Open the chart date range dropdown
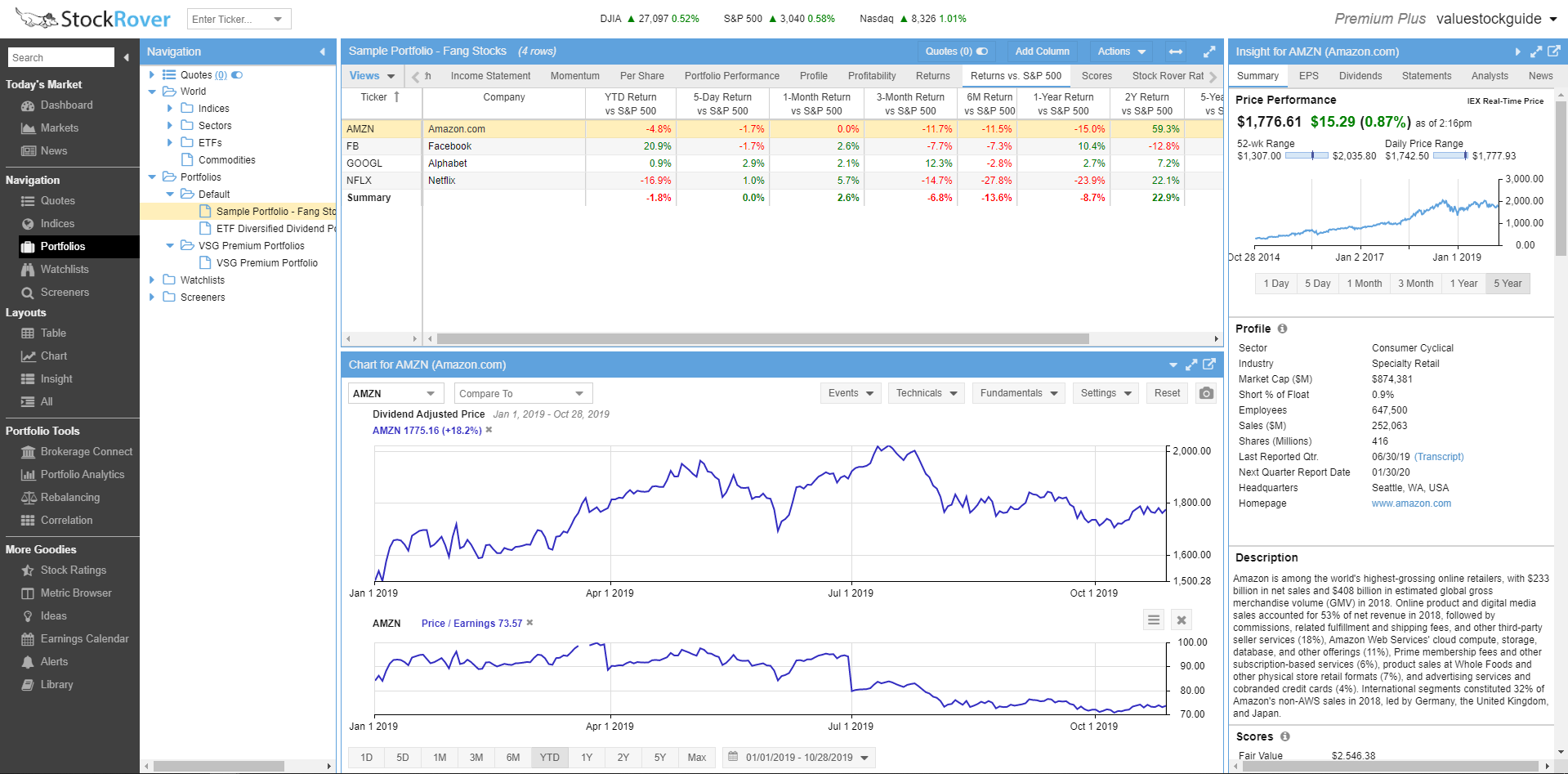 click(801, 758)
